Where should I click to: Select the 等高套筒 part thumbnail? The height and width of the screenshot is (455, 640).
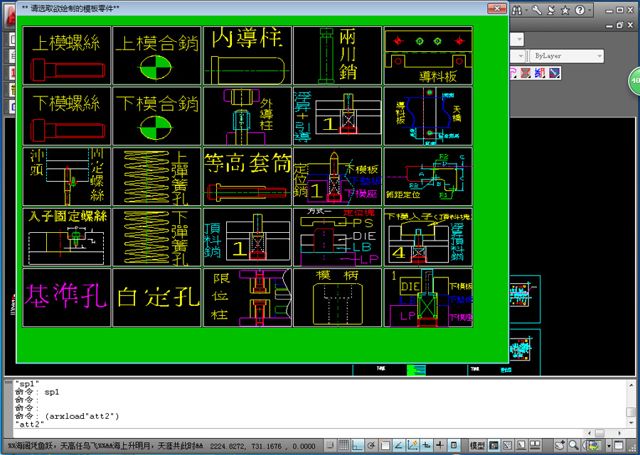point(247,176)
